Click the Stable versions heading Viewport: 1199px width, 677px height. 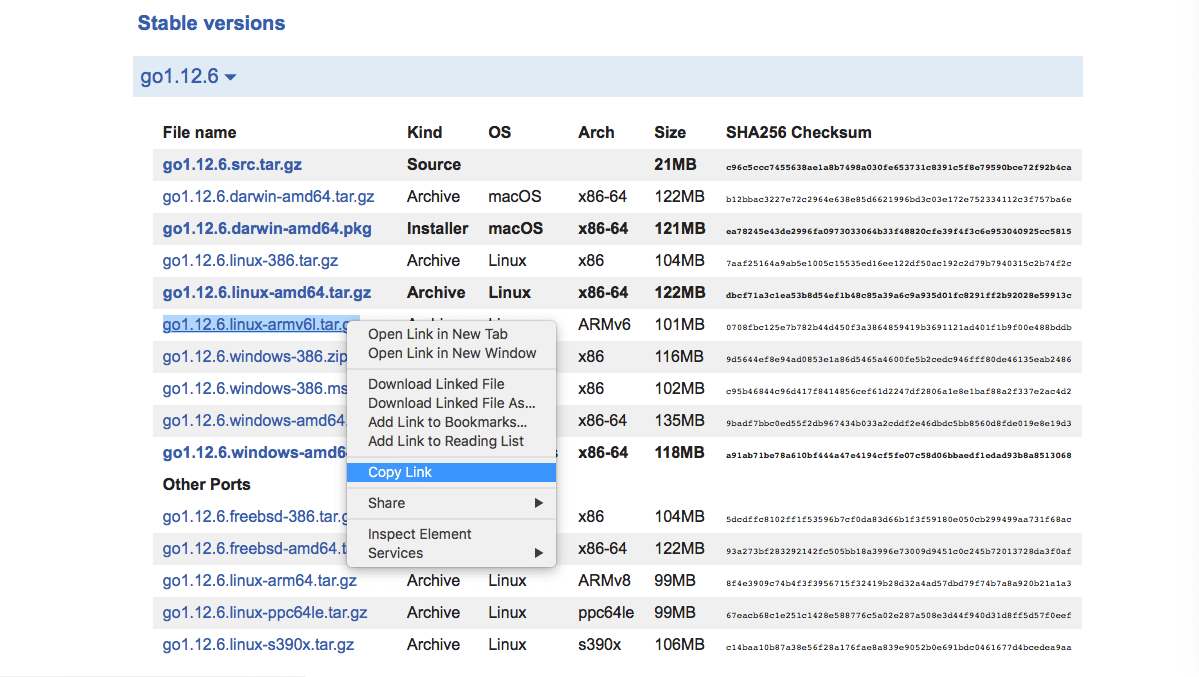211,23
